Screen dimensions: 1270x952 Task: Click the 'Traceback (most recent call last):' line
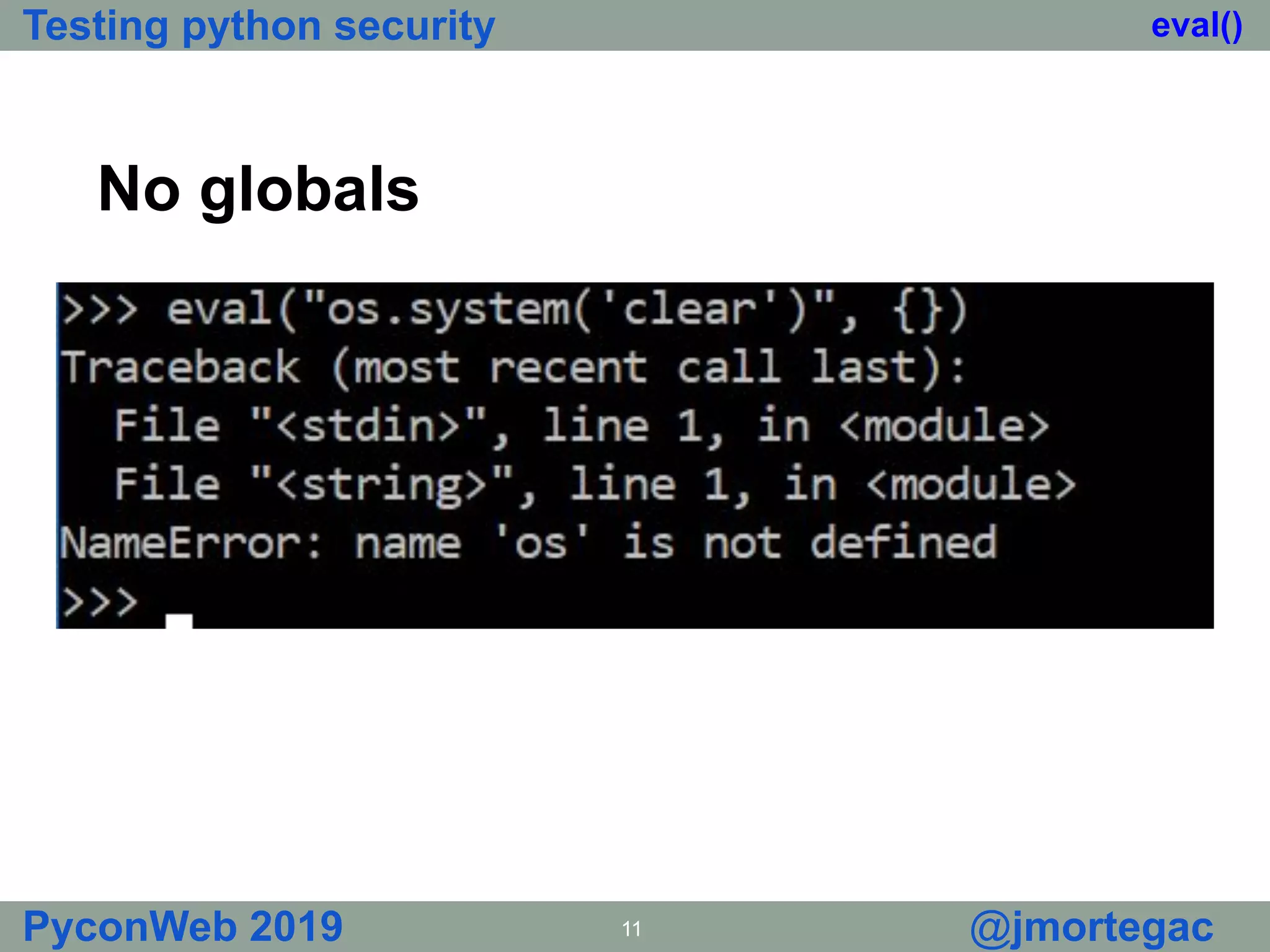click(x=513, y=368)
